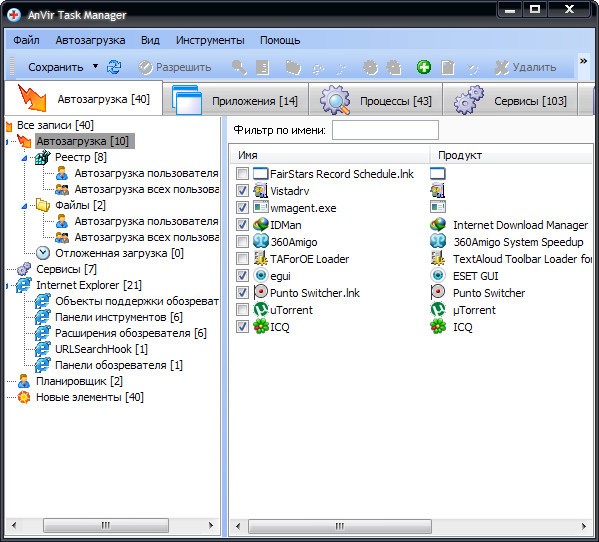Select URLSearchHook [1] tree item
The height and width of the screenshot is (542, 599).
[x=101, y=349]
